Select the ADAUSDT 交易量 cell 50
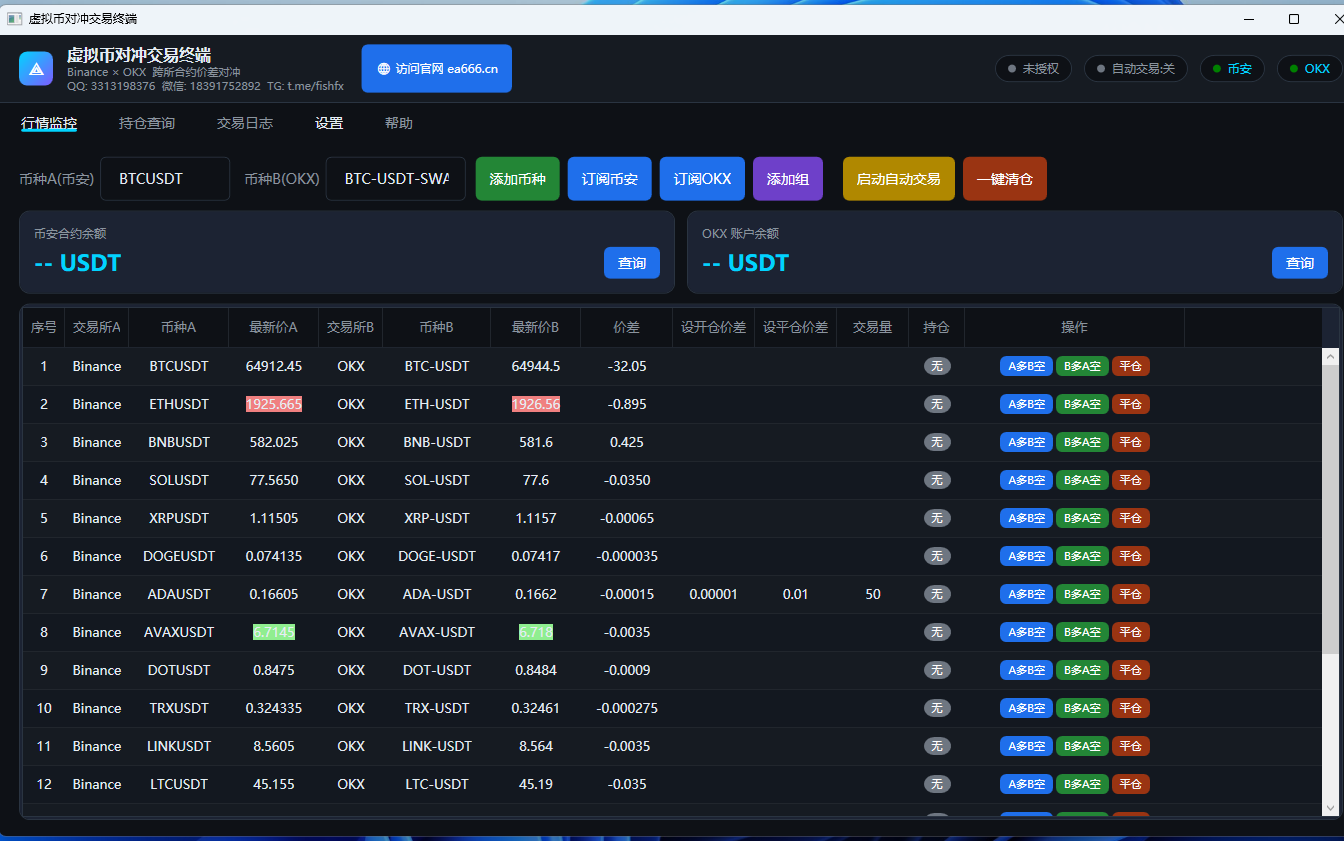 [873, 594]
